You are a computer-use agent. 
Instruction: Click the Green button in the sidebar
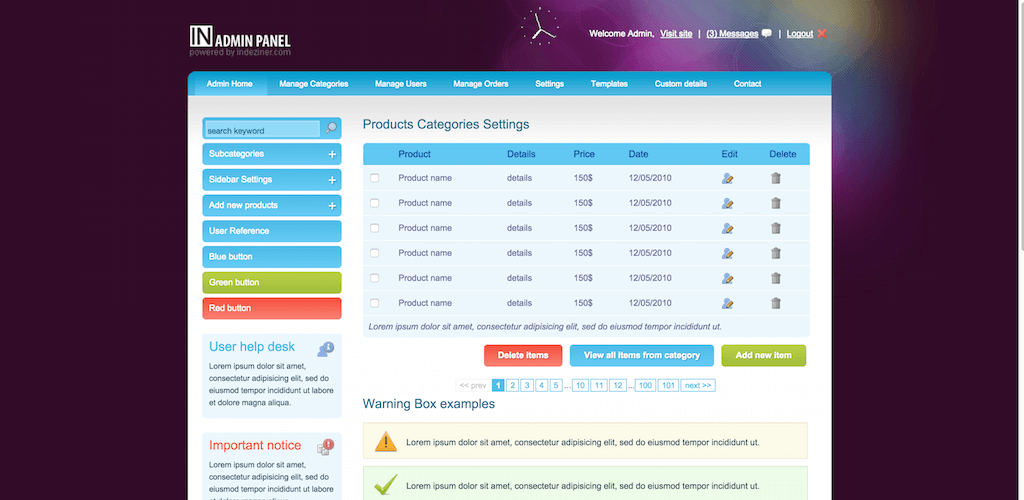point(272,283)
